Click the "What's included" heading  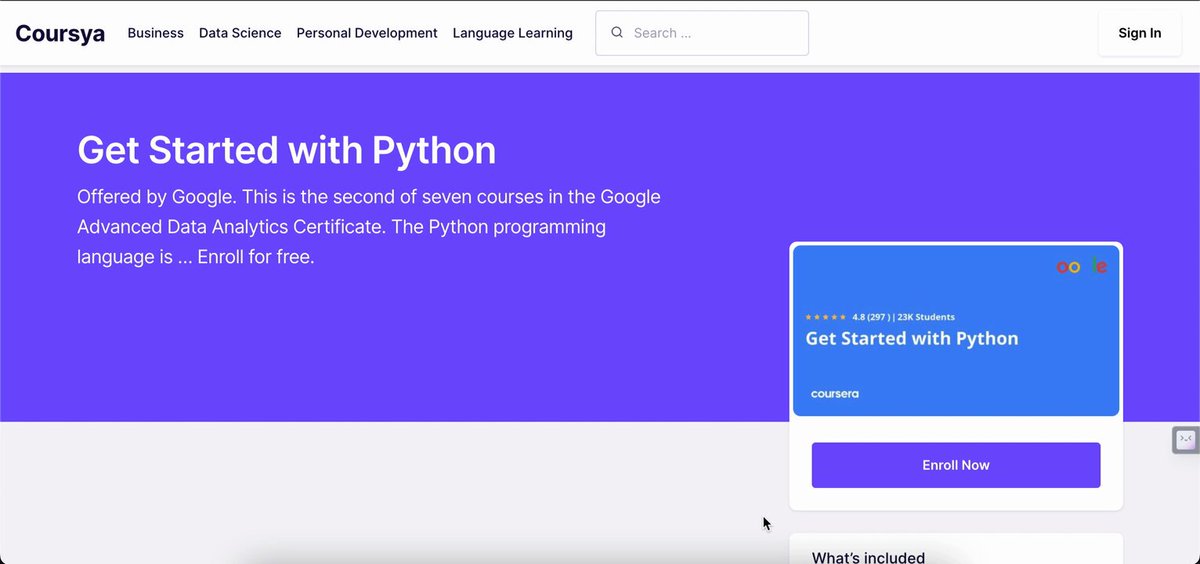868,557
